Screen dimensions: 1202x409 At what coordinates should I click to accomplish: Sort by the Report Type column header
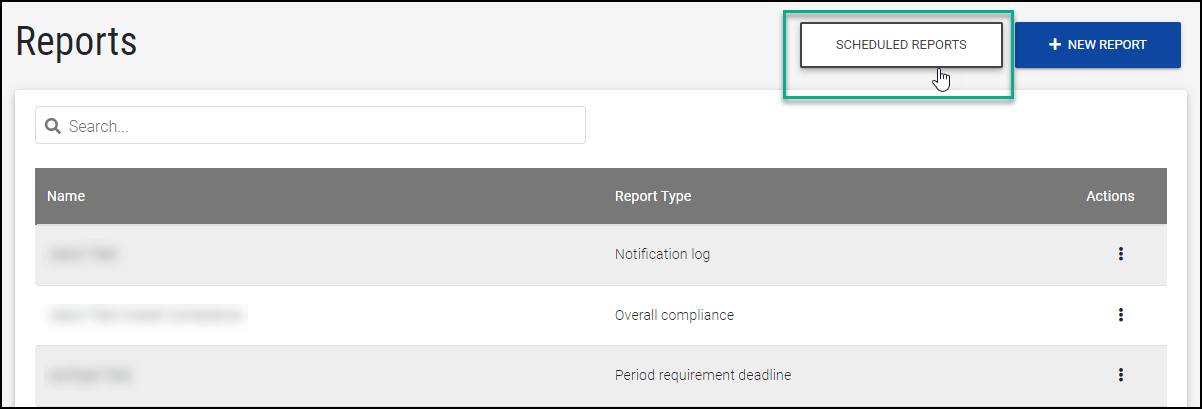[653, 196]
